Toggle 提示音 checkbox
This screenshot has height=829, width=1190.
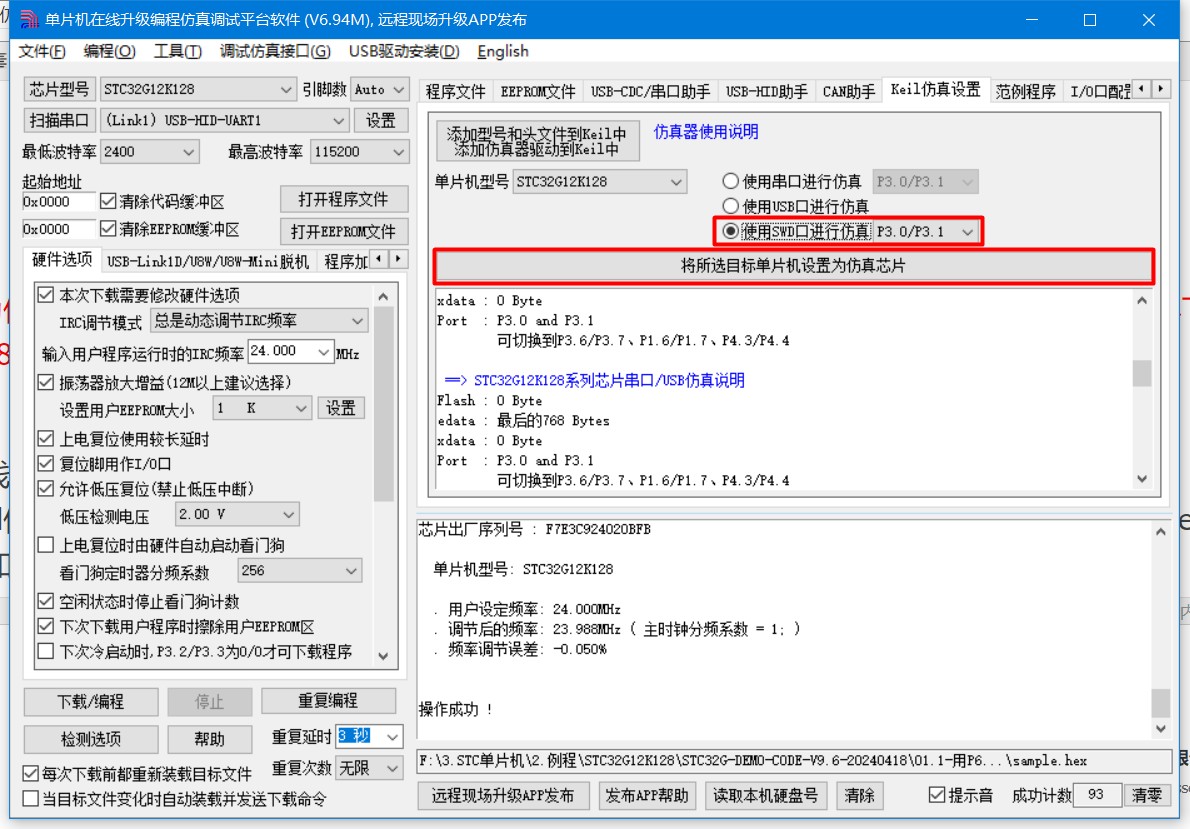pyautogui.click(x=937, y=795)
